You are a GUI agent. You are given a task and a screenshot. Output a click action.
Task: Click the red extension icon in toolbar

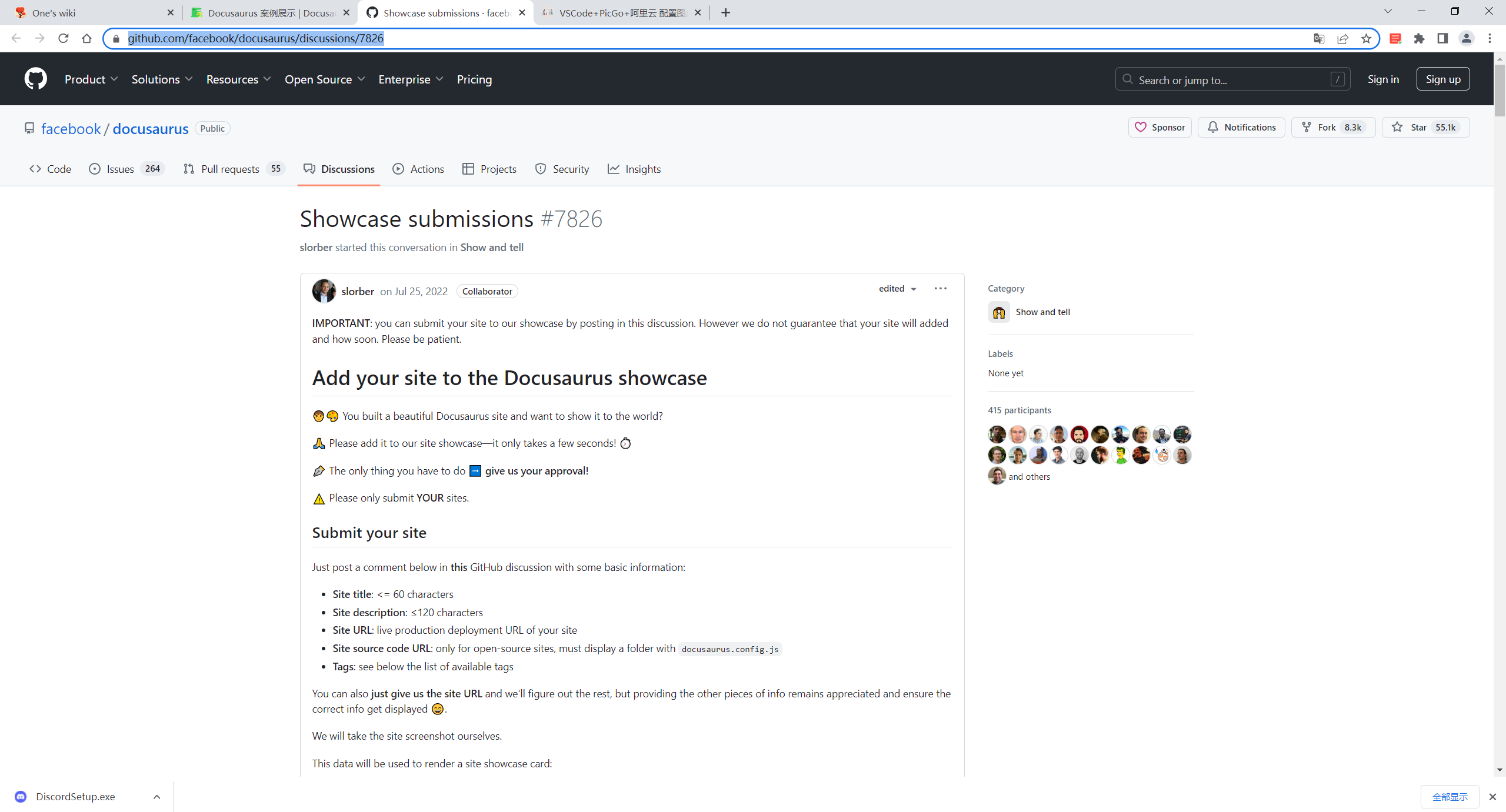point(1395,38)
